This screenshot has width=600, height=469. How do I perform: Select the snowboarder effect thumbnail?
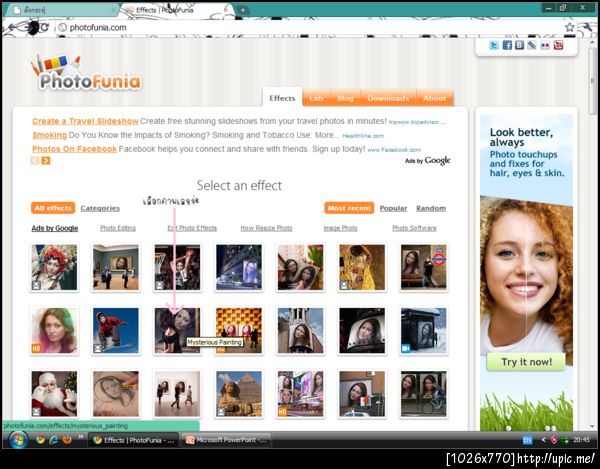116,330
